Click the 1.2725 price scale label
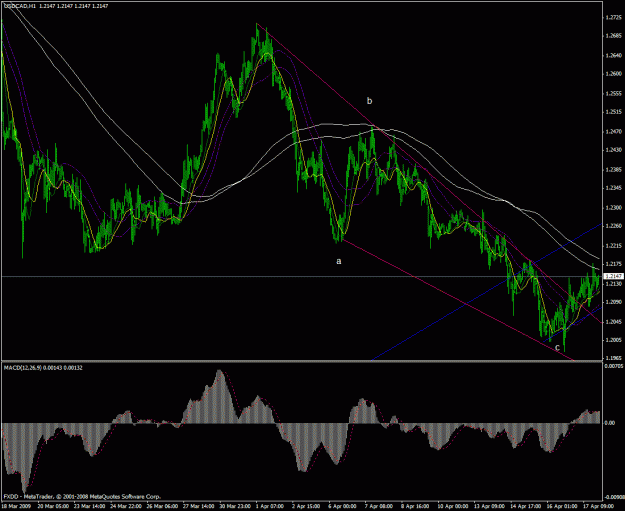This screenshot has height=511, width=625. pyautogui.click(x=613, y=18)
